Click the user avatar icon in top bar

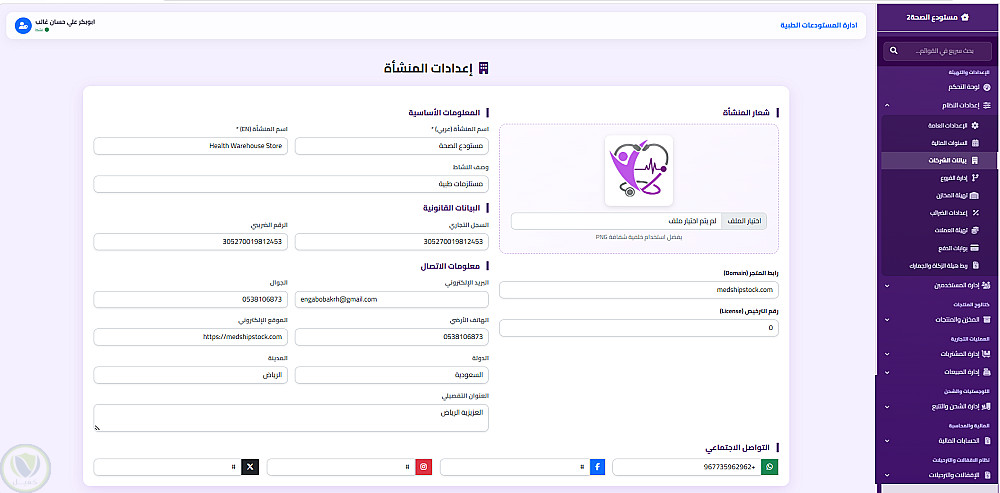pos(23,26)
